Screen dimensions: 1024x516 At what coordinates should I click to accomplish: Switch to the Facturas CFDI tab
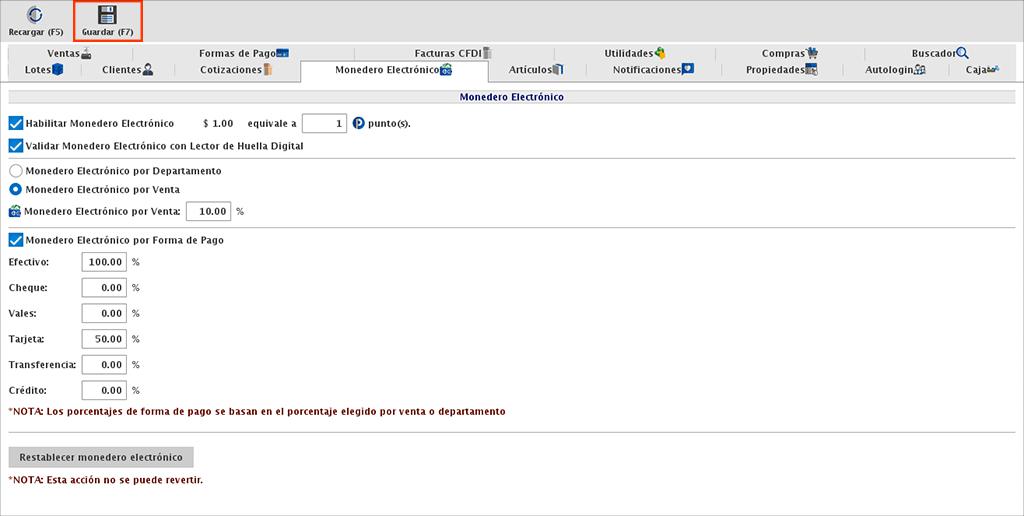(x=453, y=53)
